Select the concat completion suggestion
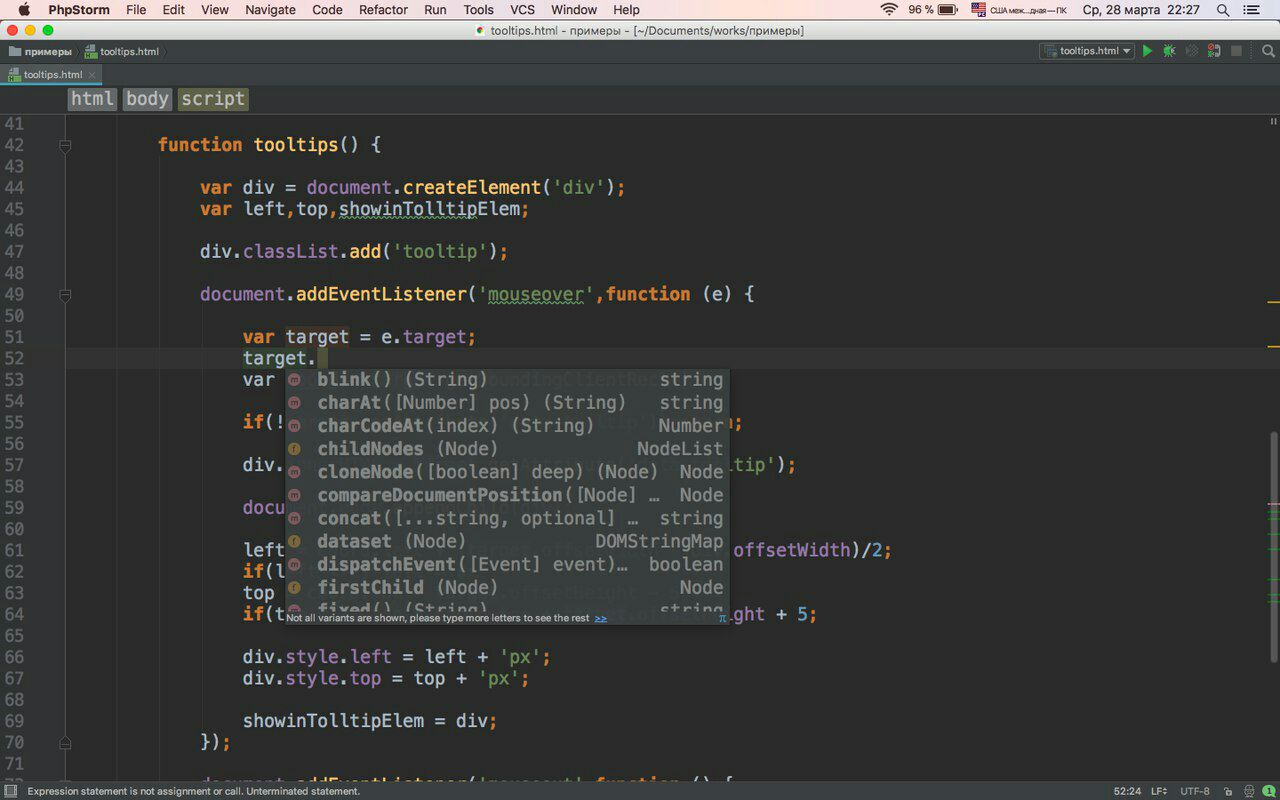 (506, 518)
